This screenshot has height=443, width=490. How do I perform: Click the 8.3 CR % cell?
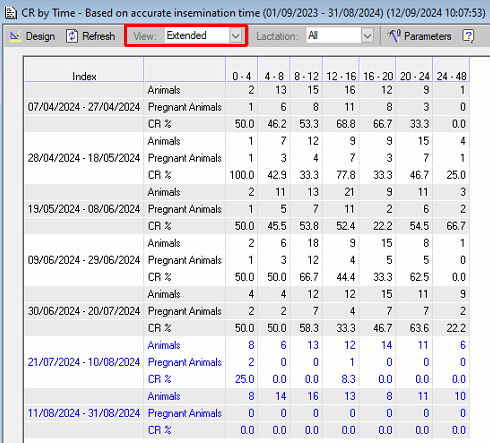coord(341,379)
